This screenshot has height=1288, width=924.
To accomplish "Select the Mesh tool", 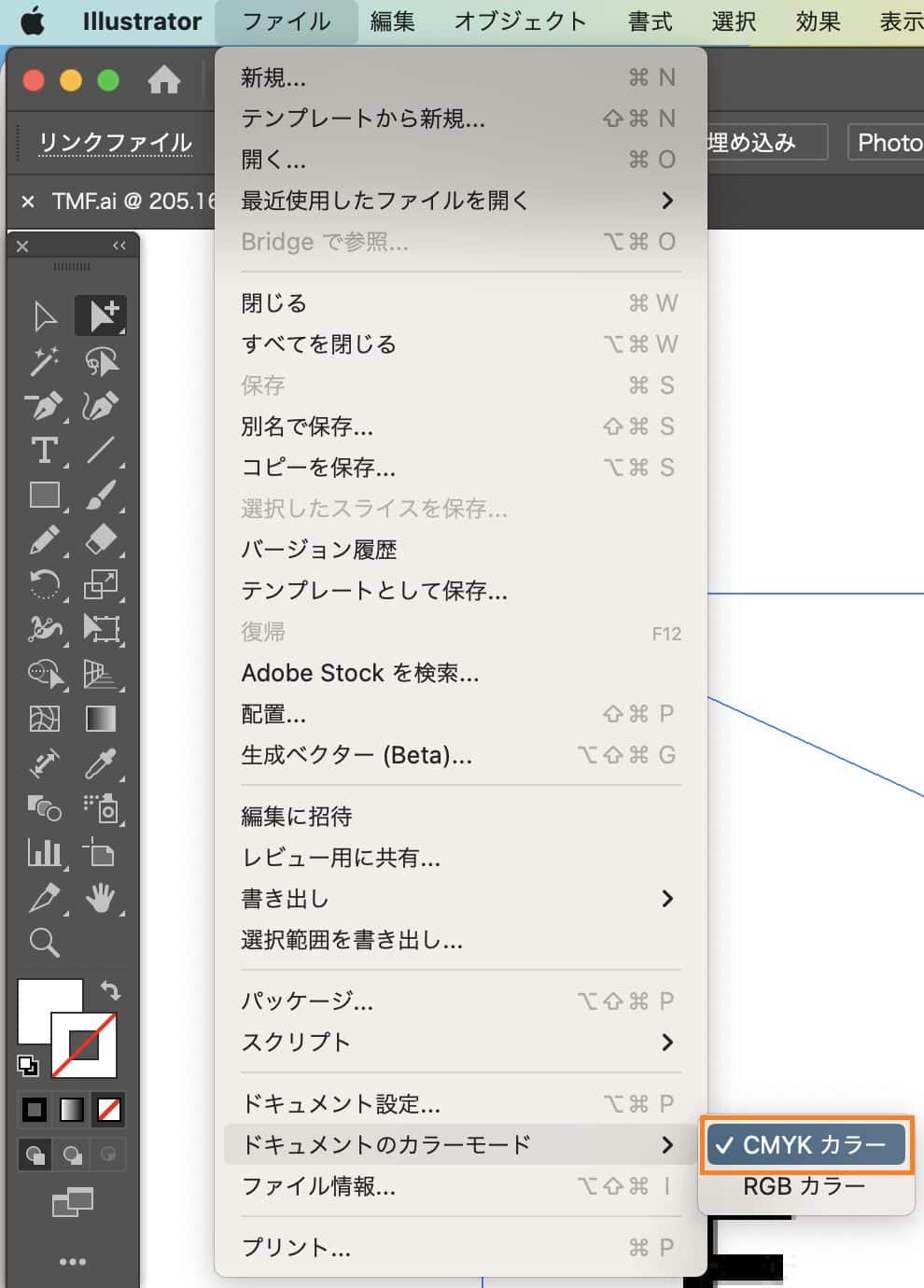I will coord(45,719).
